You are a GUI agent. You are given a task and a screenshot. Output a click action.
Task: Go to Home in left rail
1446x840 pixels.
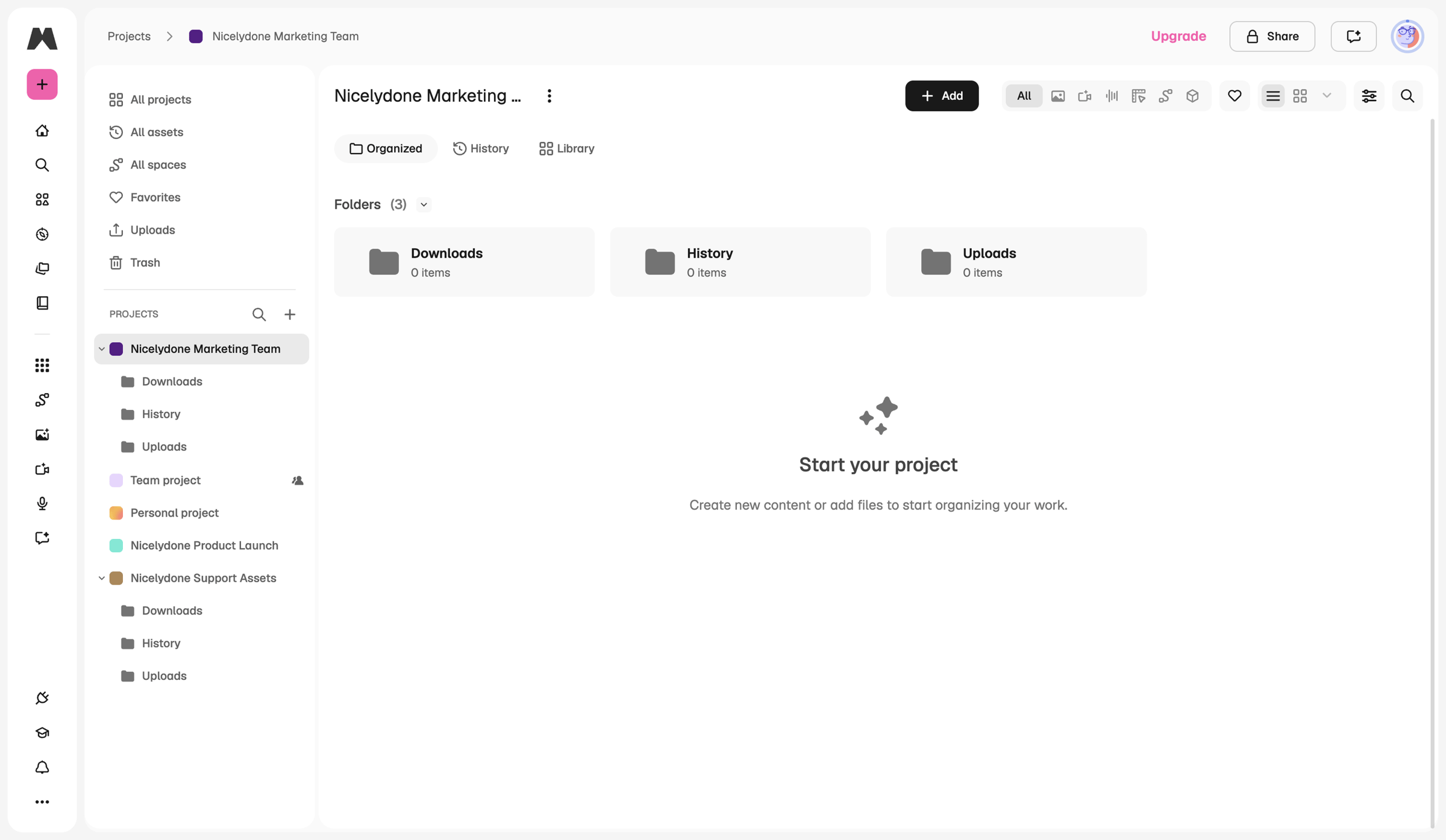click(x=42, y=131)
